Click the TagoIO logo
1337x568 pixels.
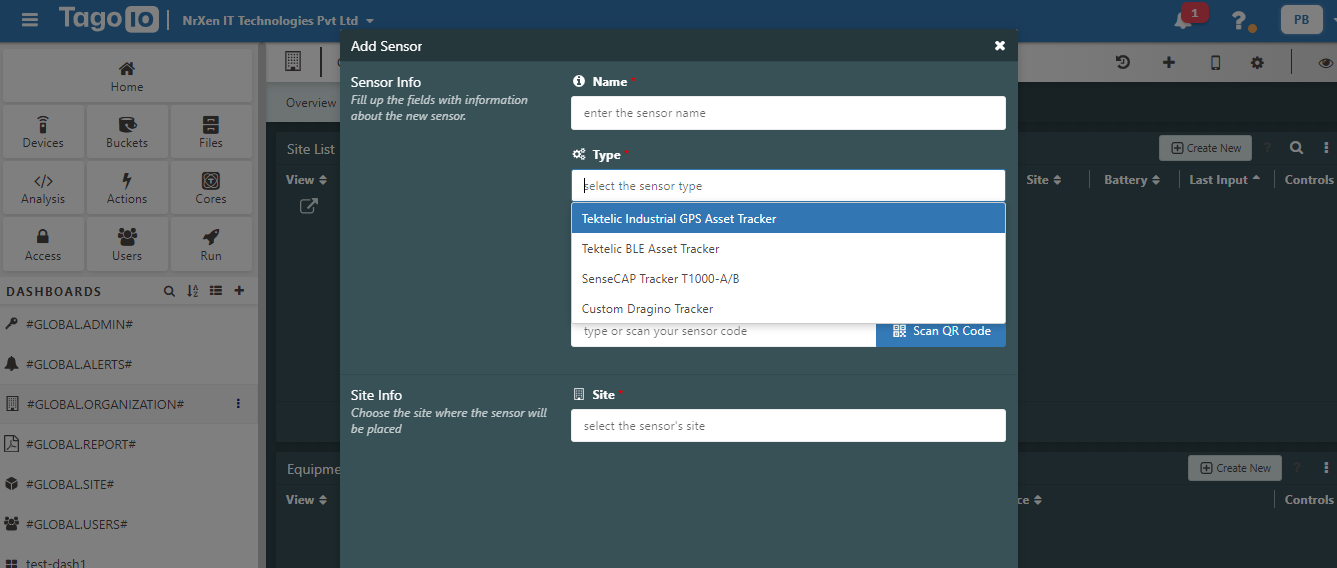click(107, 19)
